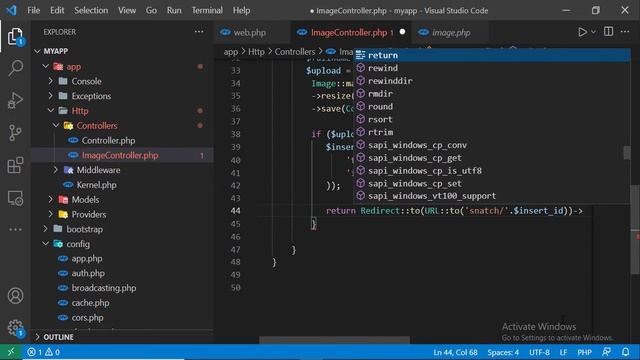
Task: Collapse the config folder
Action: pos(45,244)
